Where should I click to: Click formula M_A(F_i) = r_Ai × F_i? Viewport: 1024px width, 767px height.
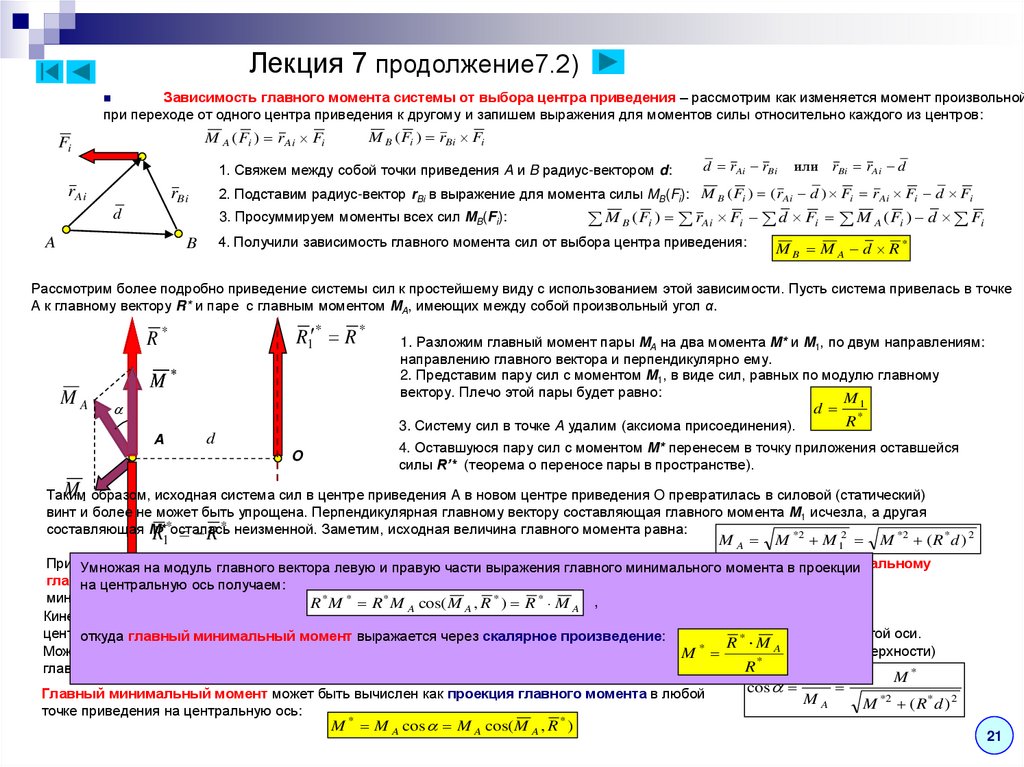pyautogui.click(x=265, y=139)
